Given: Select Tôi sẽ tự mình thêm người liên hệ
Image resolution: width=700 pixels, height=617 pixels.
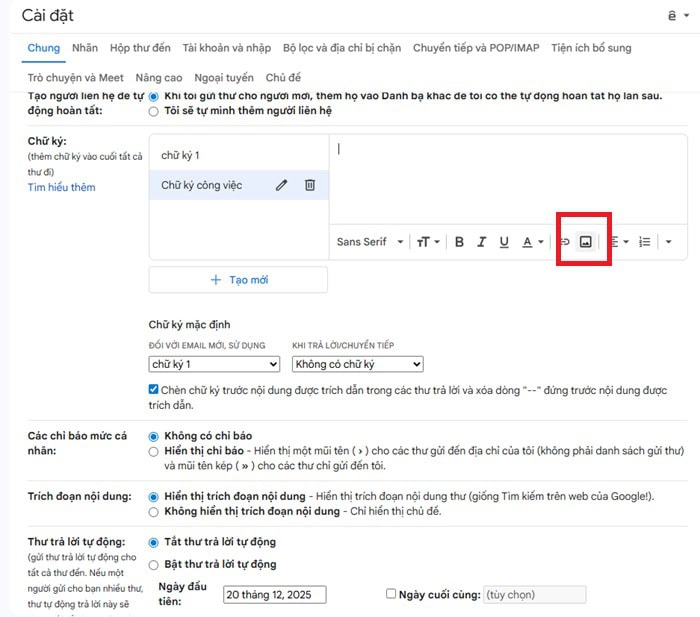Looking at the screenshot, I should tap(154, 111).
